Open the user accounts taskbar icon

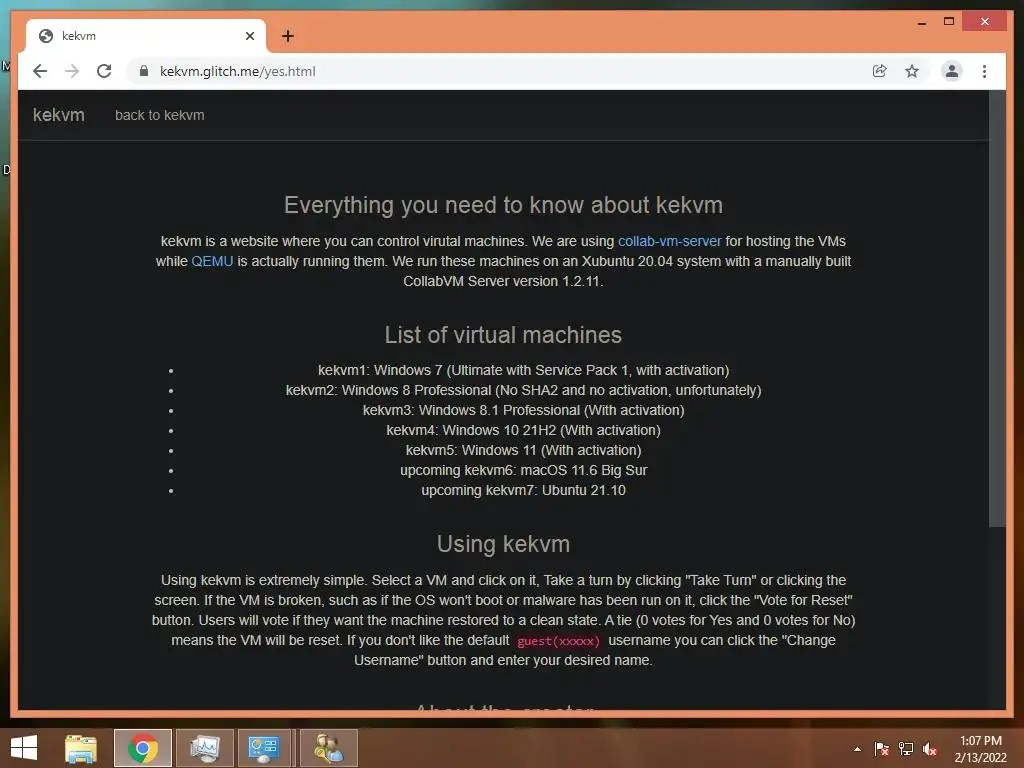point(328,748)
